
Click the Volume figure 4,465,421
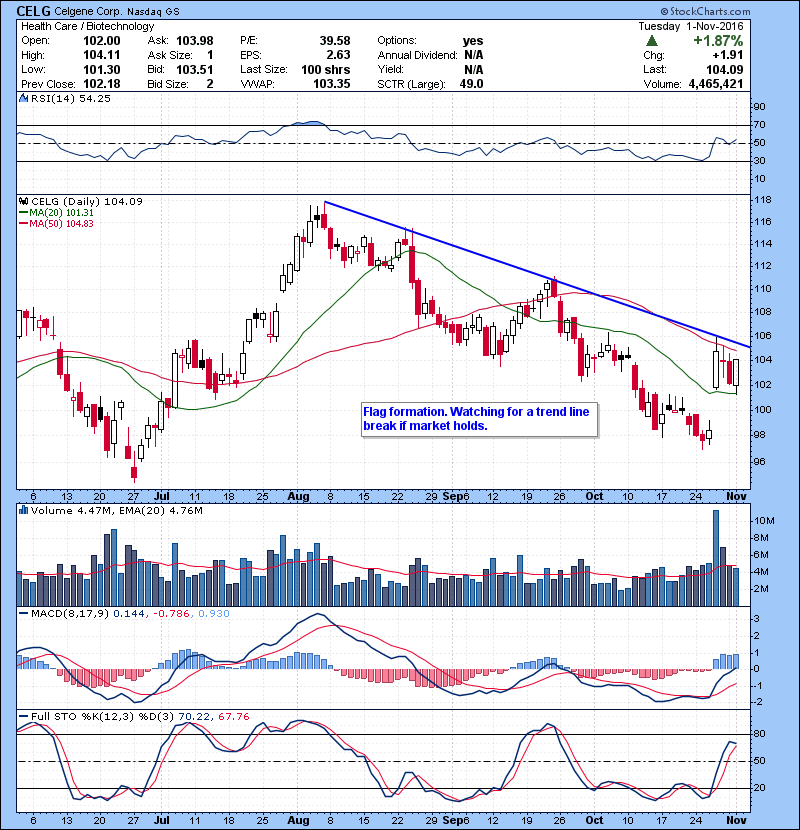click(716, 84)
